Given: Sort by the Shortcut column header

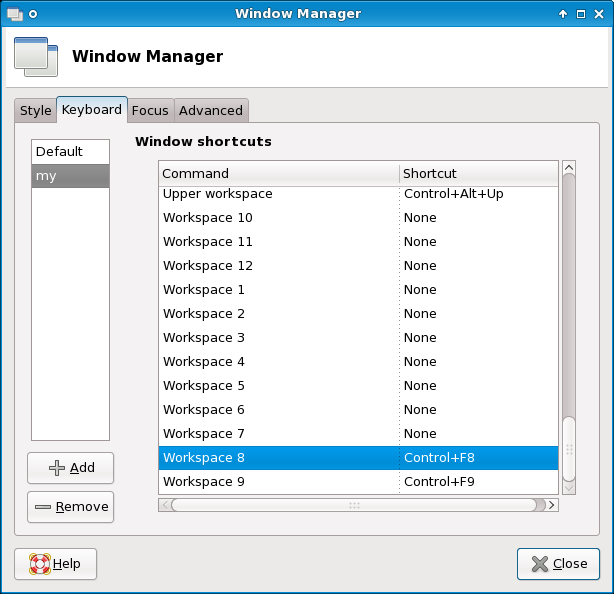Looking at the screenshot, I should pos(479,173).
